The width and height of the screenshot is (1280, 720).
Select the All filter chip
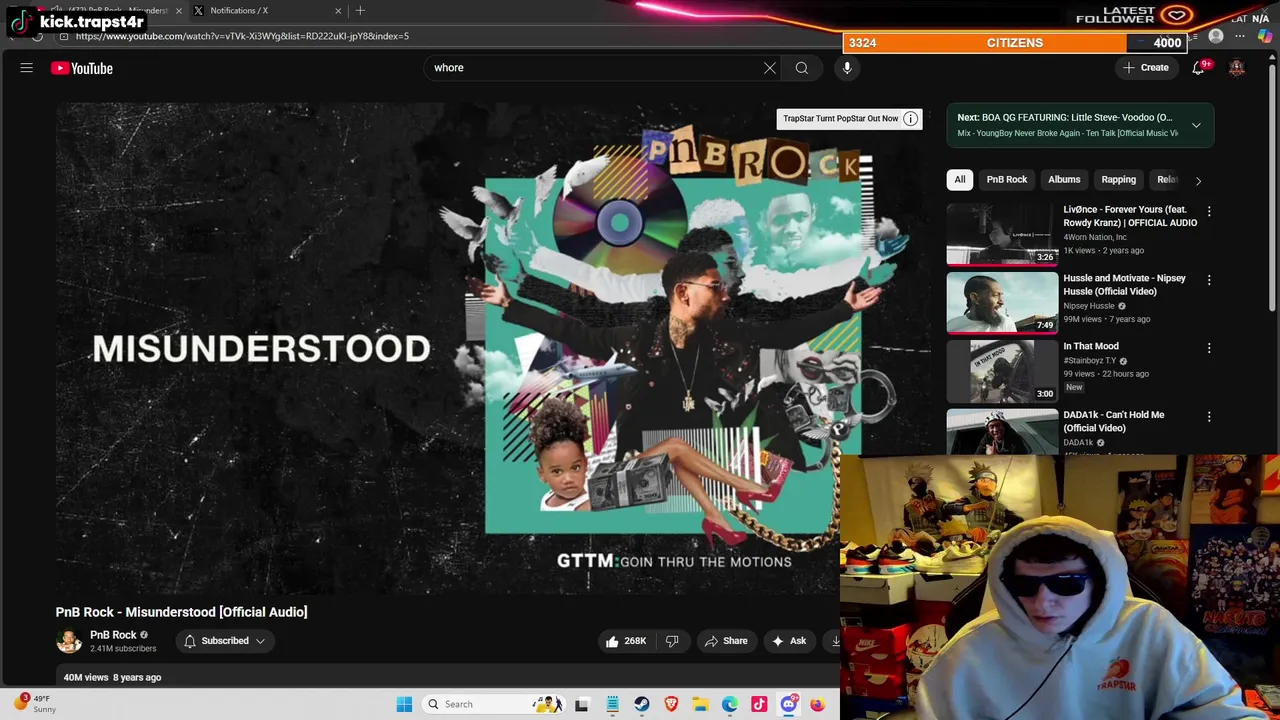click(960, 180)
